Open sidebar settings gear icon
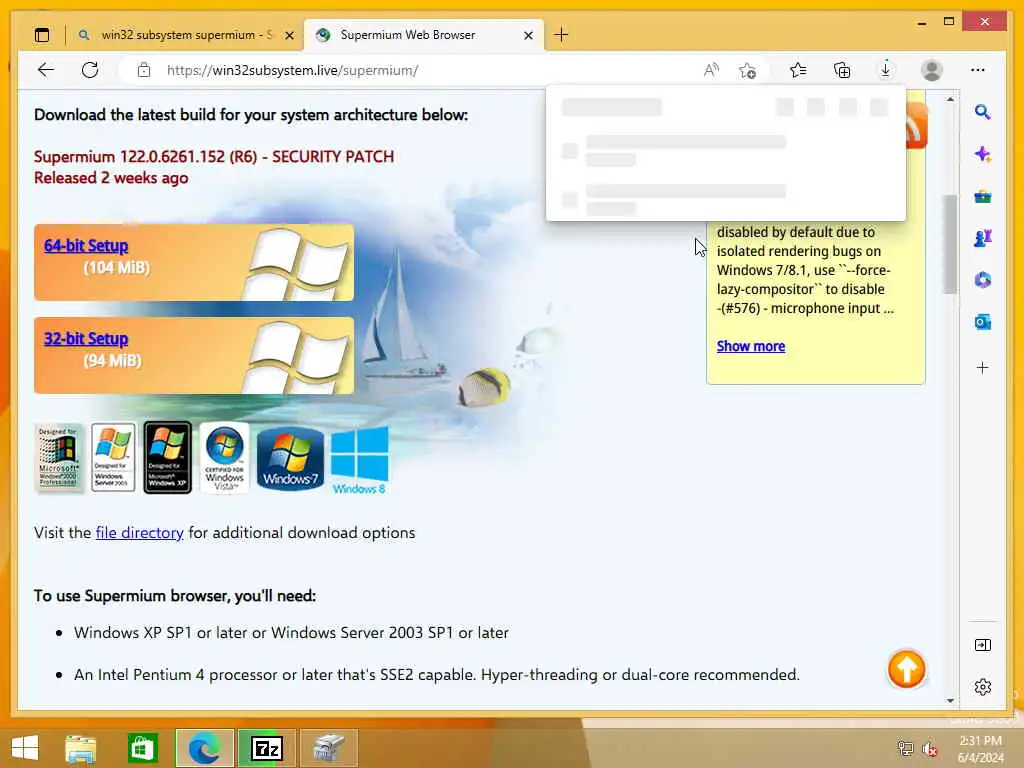The image size is (1024, 768). 982,687
